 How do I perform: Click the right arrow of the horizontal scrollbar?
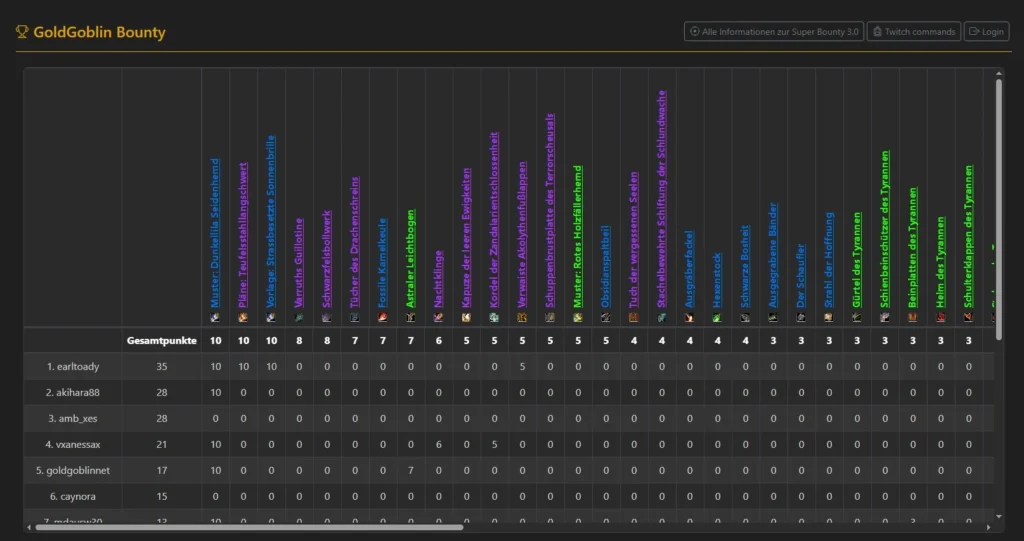click(988, 527)
